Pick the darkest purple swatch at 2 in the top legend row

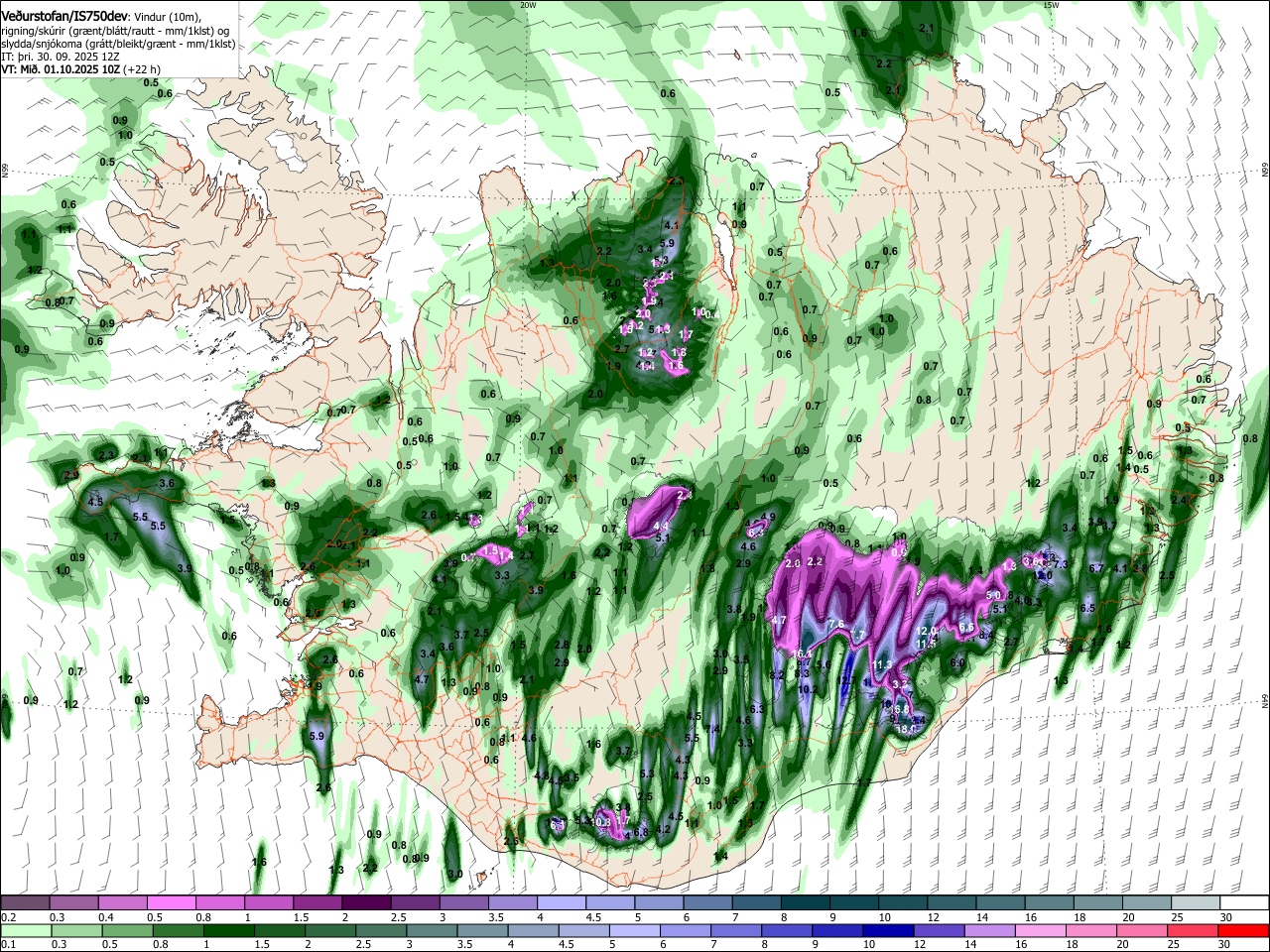(x=366, y=902)
